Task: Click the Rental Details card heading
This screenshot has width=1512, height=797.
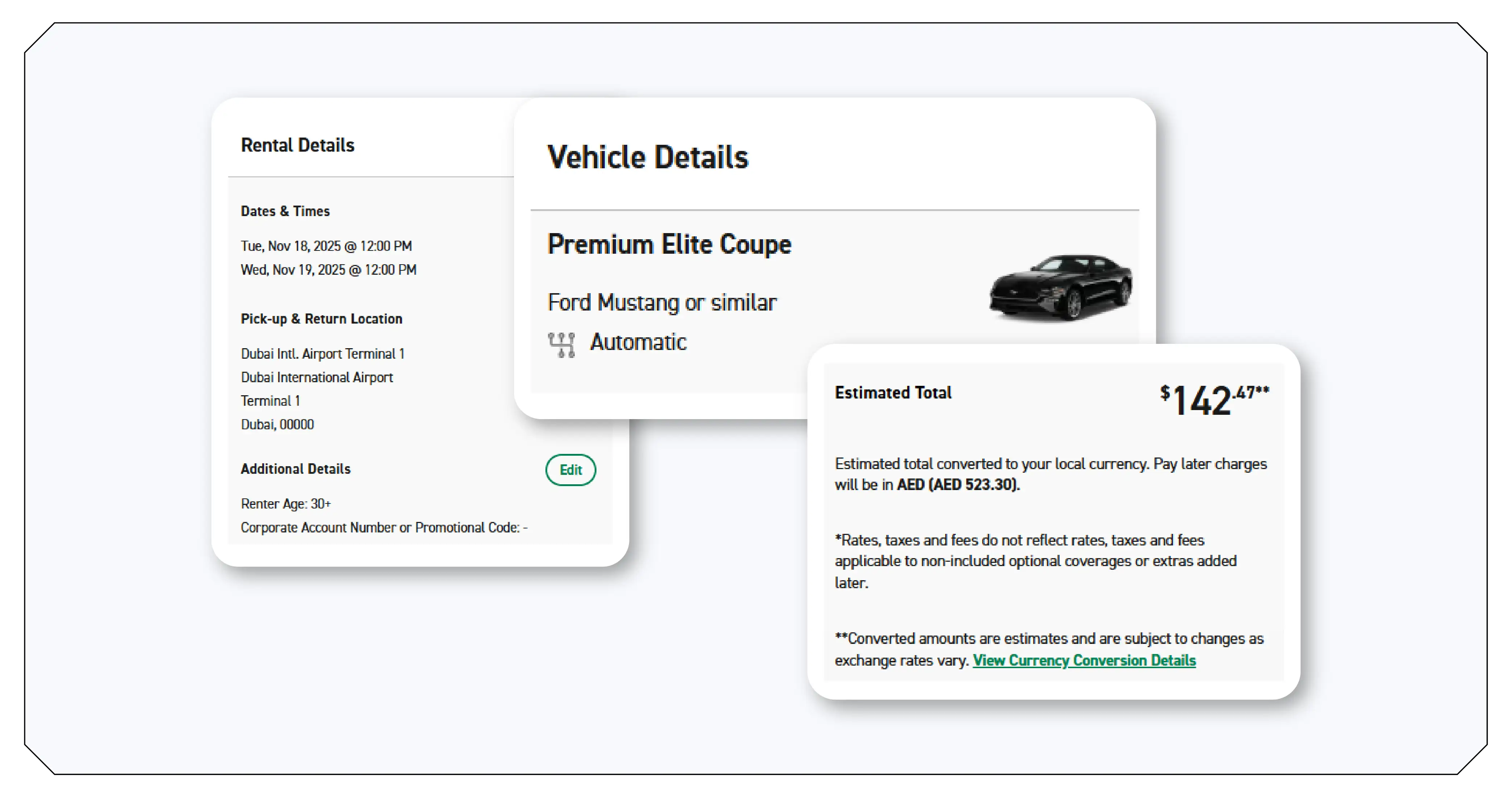Action: tap(298, 145)
